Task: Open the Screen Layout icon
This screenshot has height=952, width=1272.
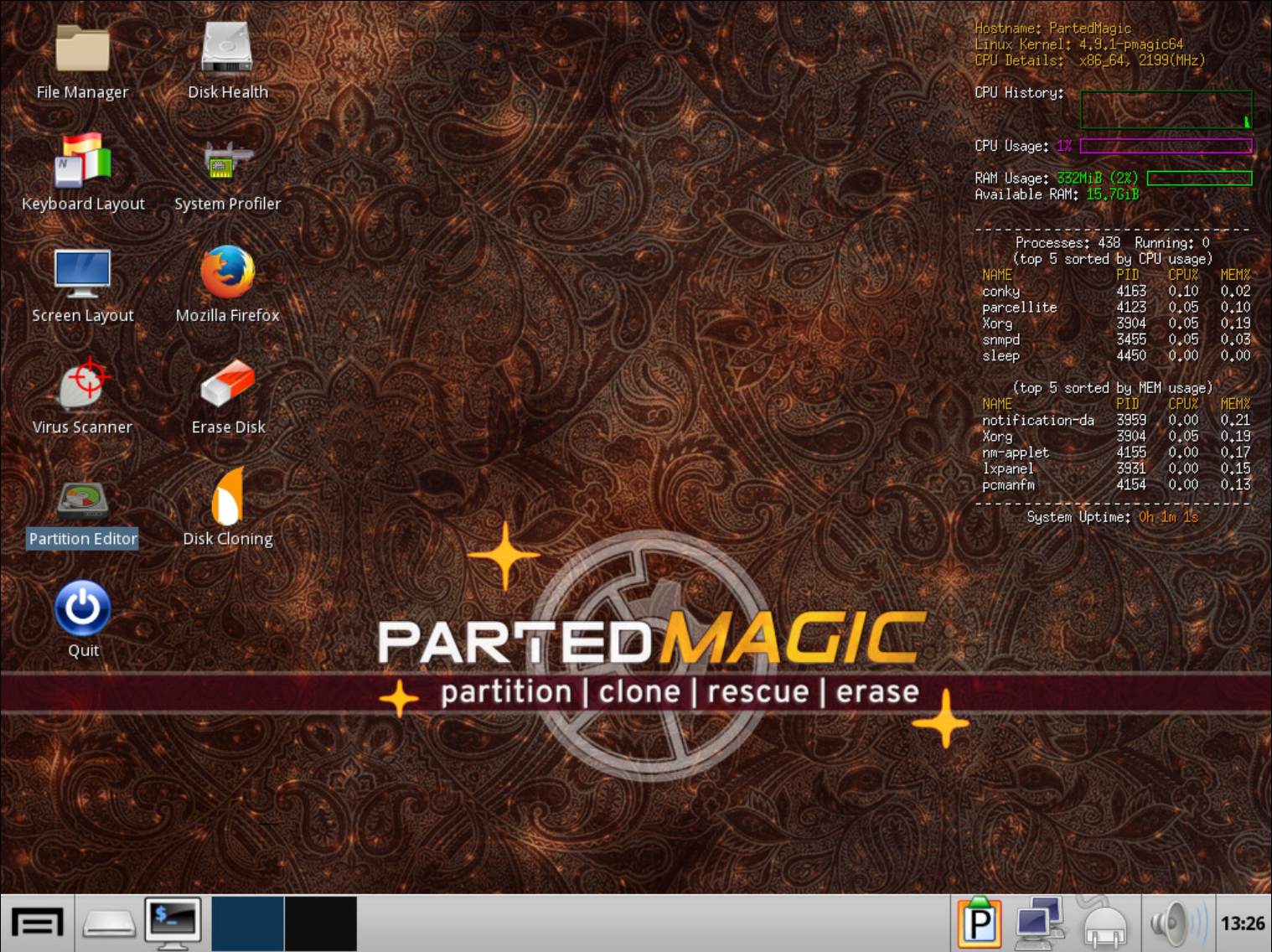Action: point(82,273)
